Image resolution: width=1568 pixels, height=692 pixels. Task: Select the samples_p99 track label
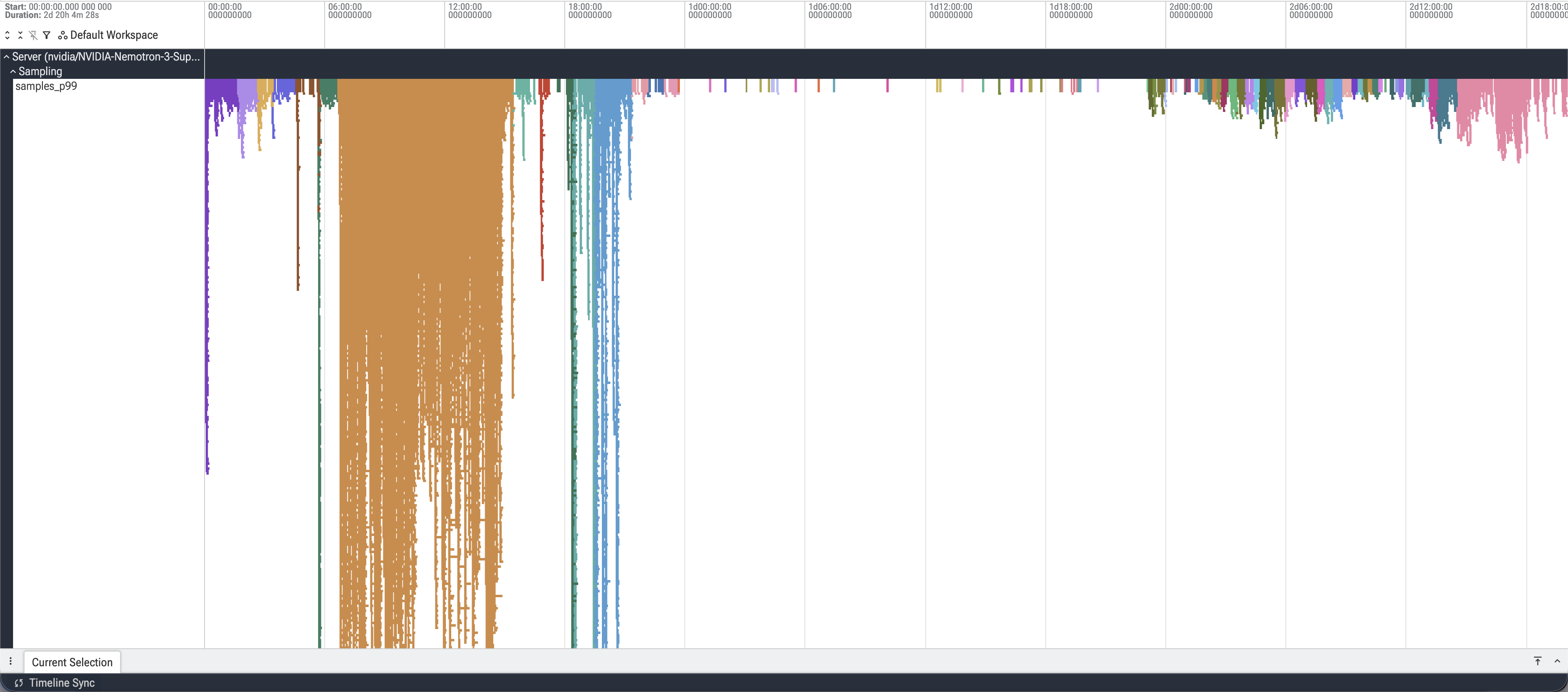(46, 86)
